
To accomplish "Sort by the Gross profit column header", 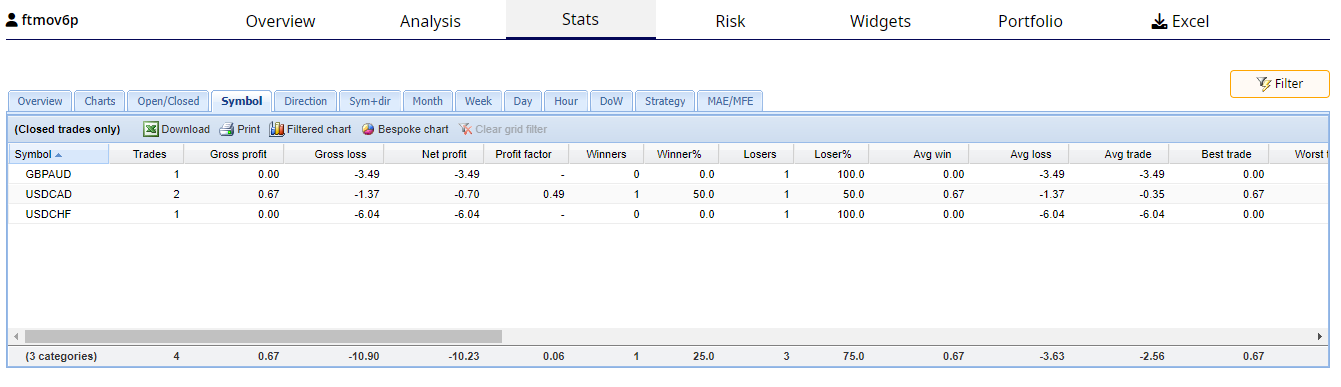I will [x=234, y=154].
